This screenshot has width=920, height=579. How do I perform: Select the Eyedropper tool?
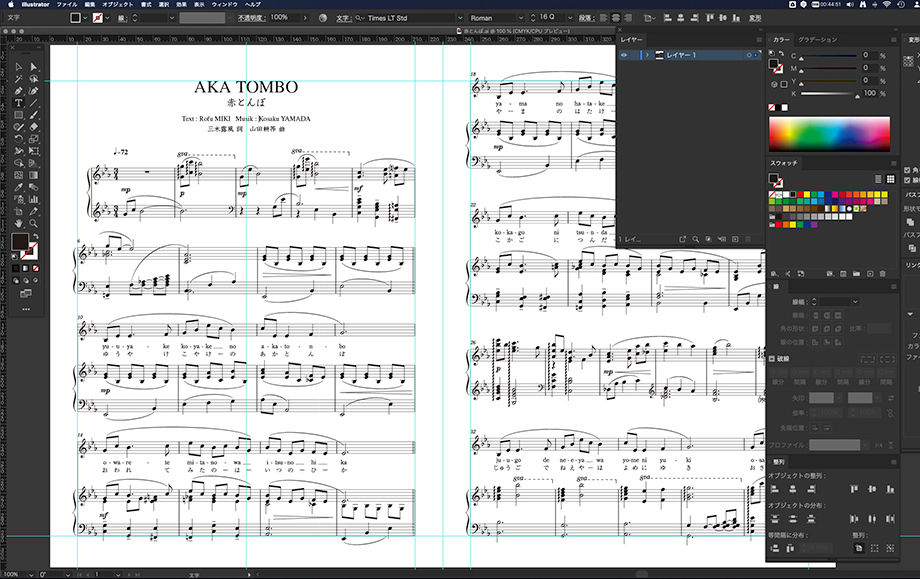pos(19,187)
